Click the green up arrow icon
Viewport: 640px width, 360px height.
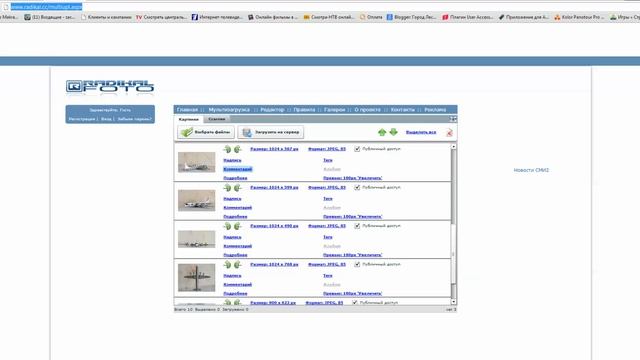[382, 132]
